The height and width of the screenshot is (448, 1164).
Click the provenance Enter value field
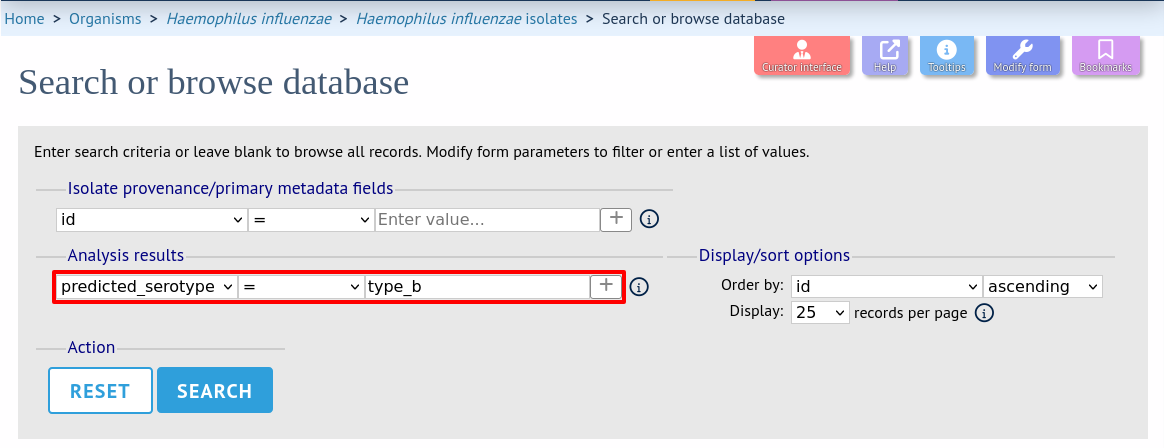tap(487, 220)
